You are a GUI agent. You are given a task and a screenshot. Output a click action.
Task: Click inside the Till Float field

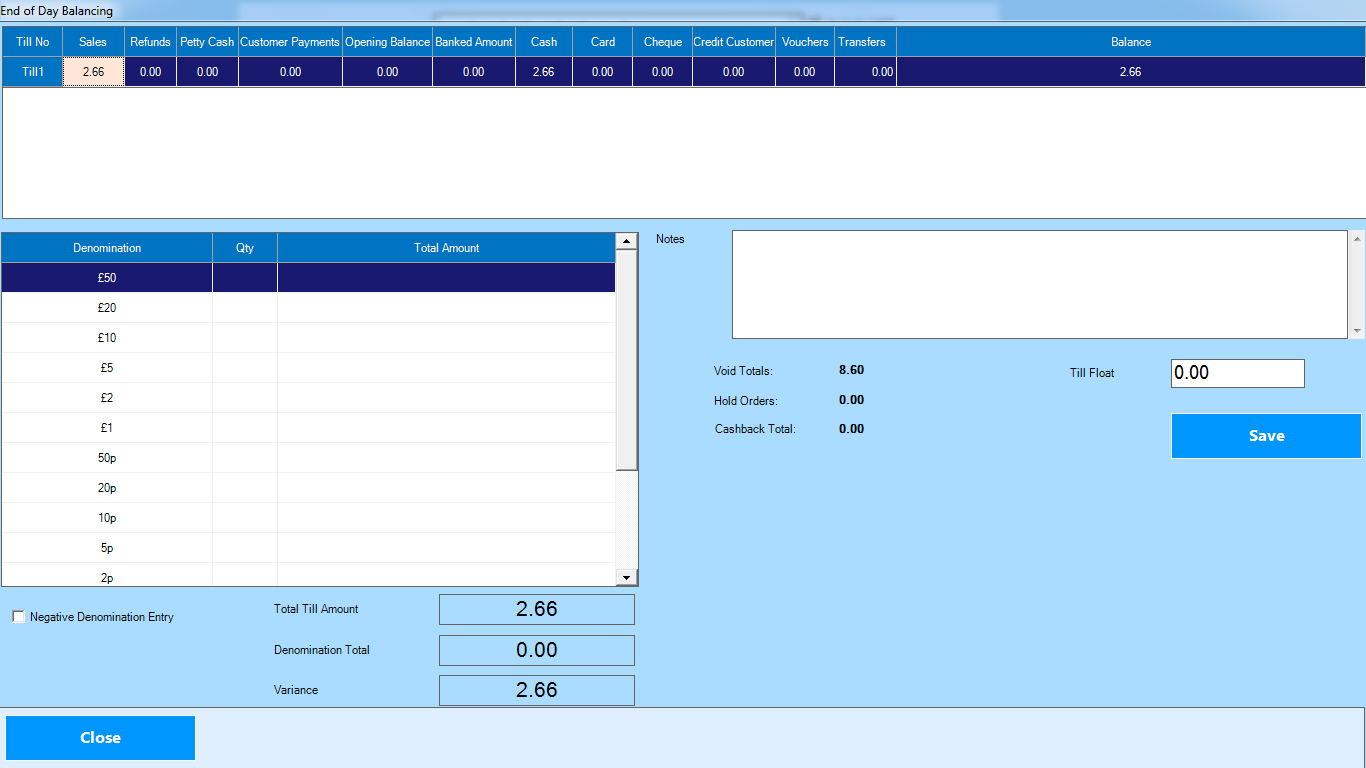coord(1237,373)
